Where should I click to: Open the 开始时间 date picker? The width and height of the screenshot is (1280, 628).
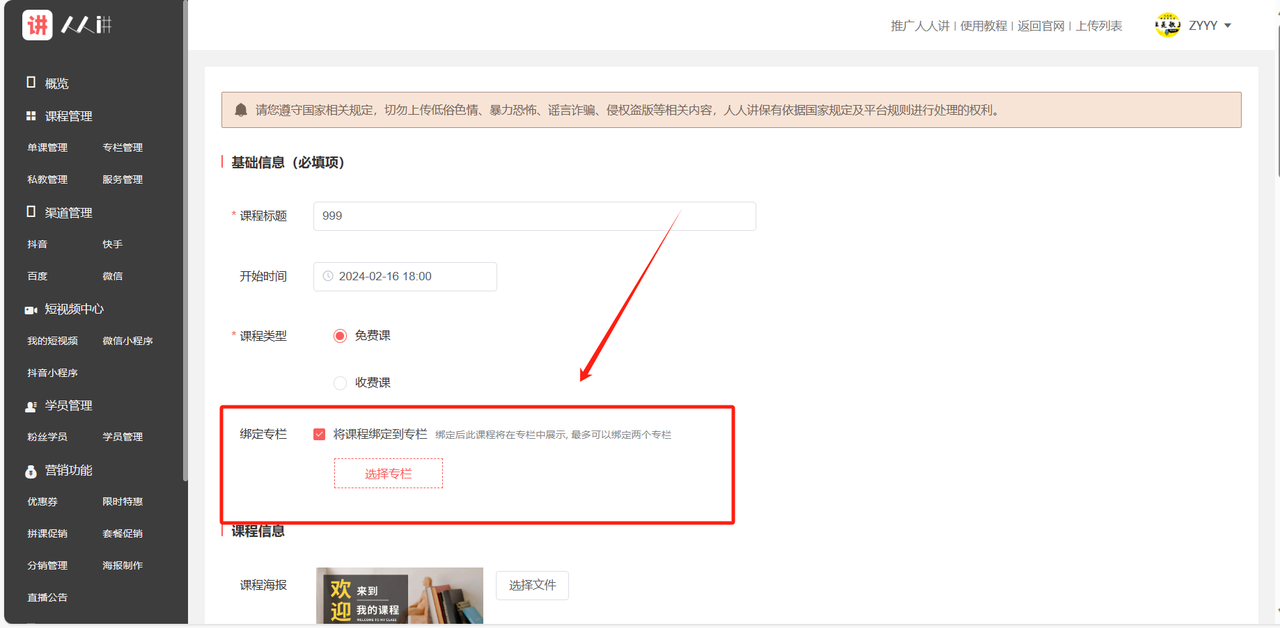[x=405, y=276]
